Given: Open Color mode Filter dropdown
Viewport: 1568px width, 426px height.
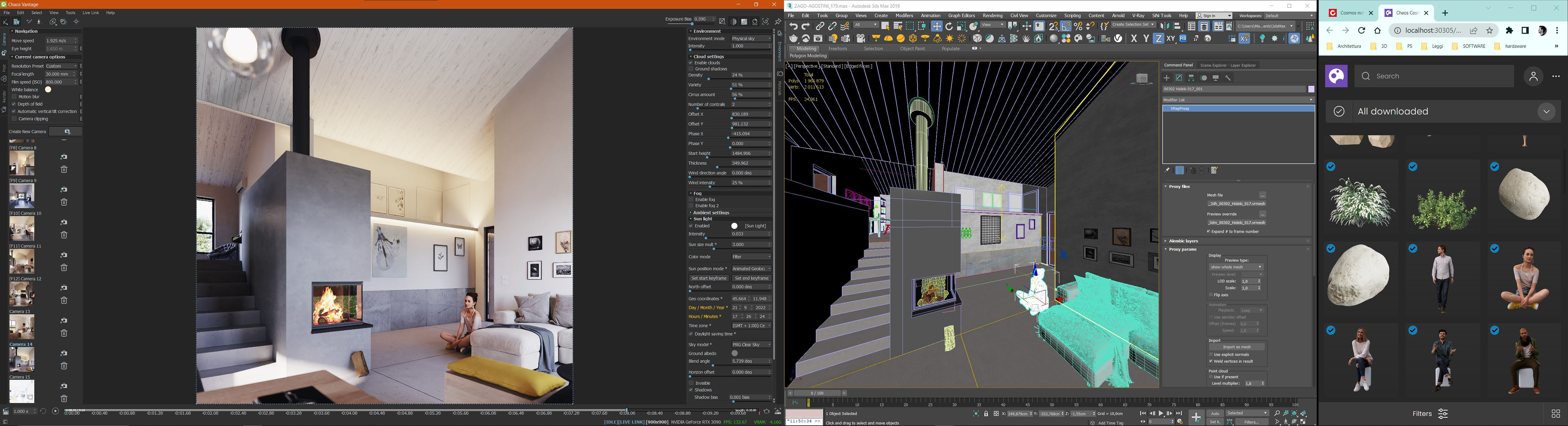Looking at the screenshot, I should click(751, 257).
